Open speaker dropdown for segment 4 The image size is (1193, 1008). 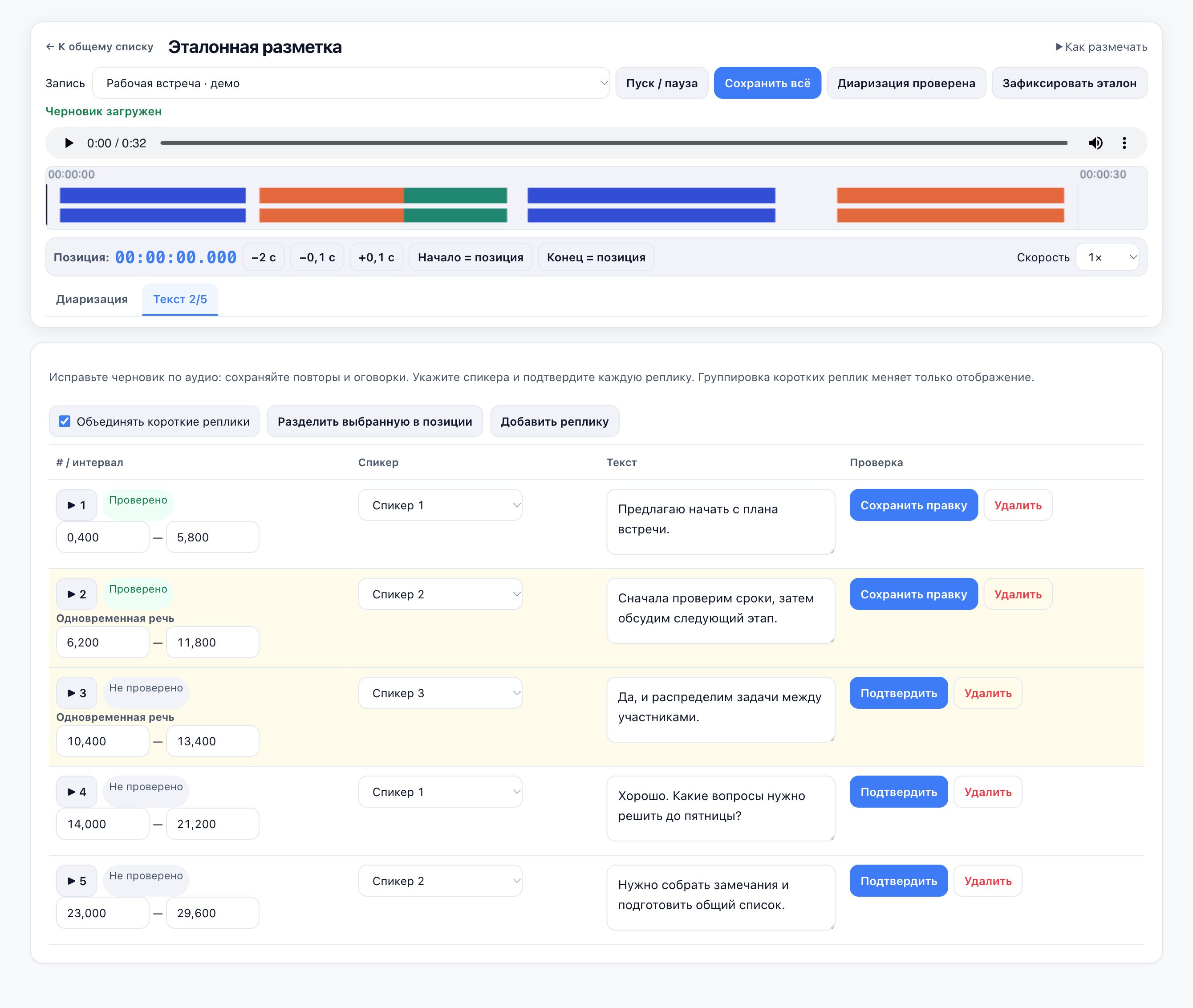pyautogui.click(x=440, y=792)
